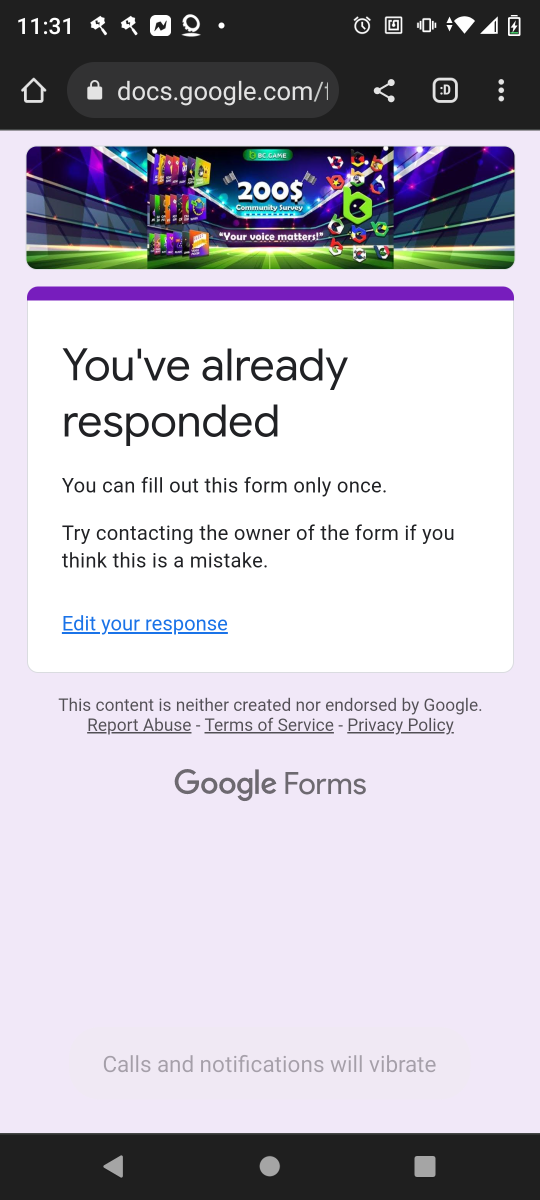Tap the BC.GAME survey banner image
This screenshot has width=540, height=1200.
coord(270,208)
